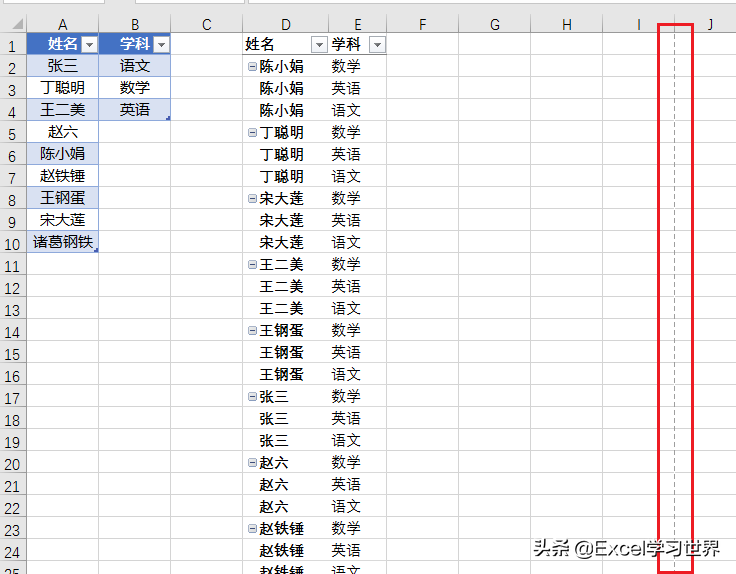Open the 姓名 filter dropdown in cell D1
The image size is (736, 574).
(319, 45)
